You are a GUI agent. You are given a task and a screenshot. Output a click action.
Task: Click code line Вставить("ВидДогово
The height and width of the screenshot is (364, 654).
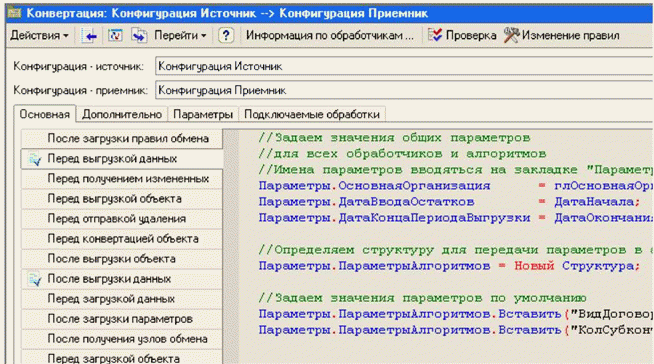point(455,314)
